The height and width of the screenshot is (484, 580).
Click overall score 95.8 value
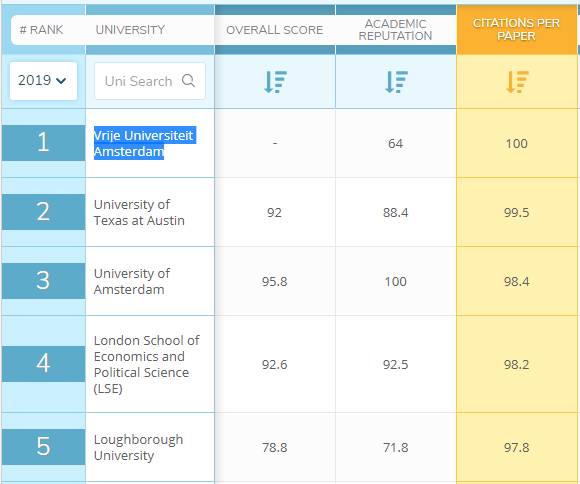point(274,282)
